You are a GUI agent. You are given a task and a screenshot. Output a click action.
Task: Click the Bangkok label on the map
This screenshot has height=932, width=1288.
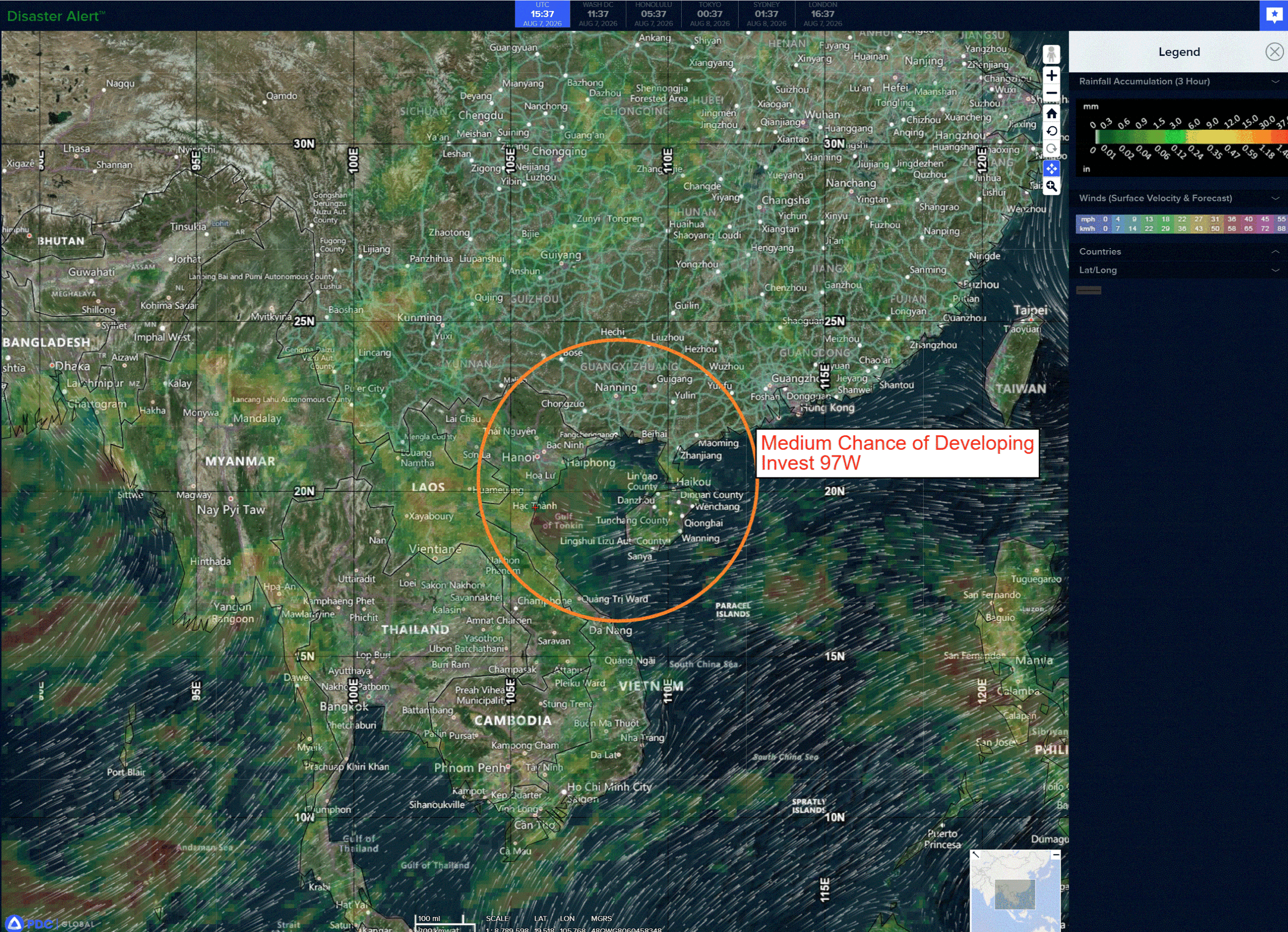tap(344, 707)
